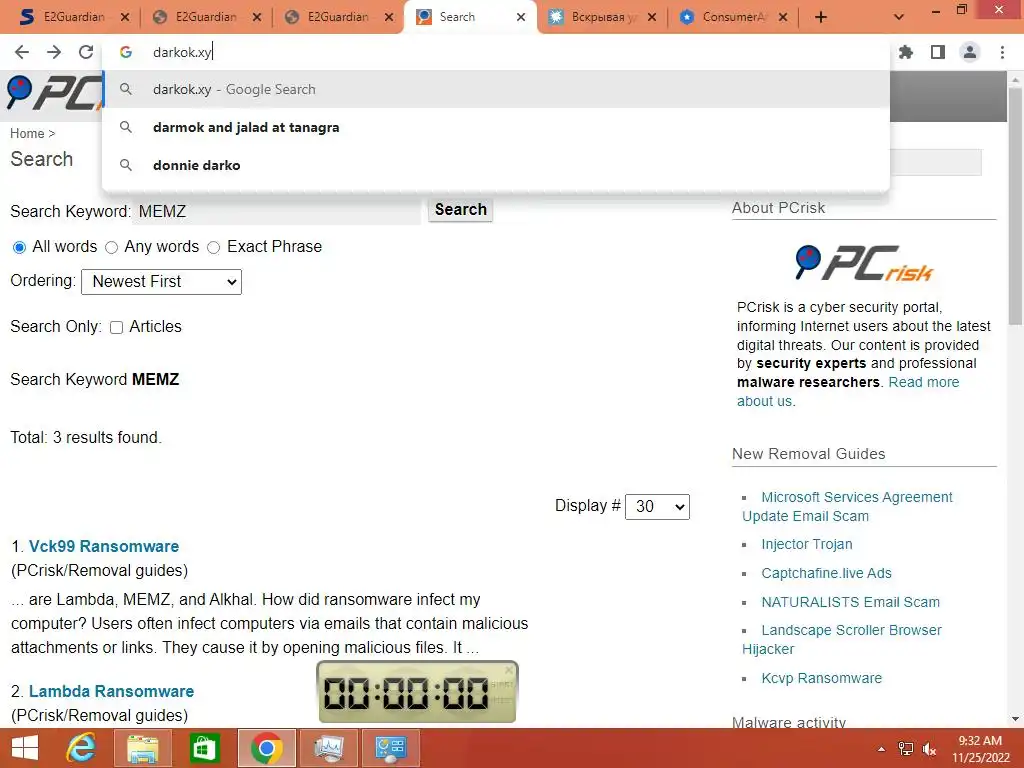The width and height of the screenshot is (1024, 768).
Task: Open the Injector Trojan guide
Action: point(807,544)
